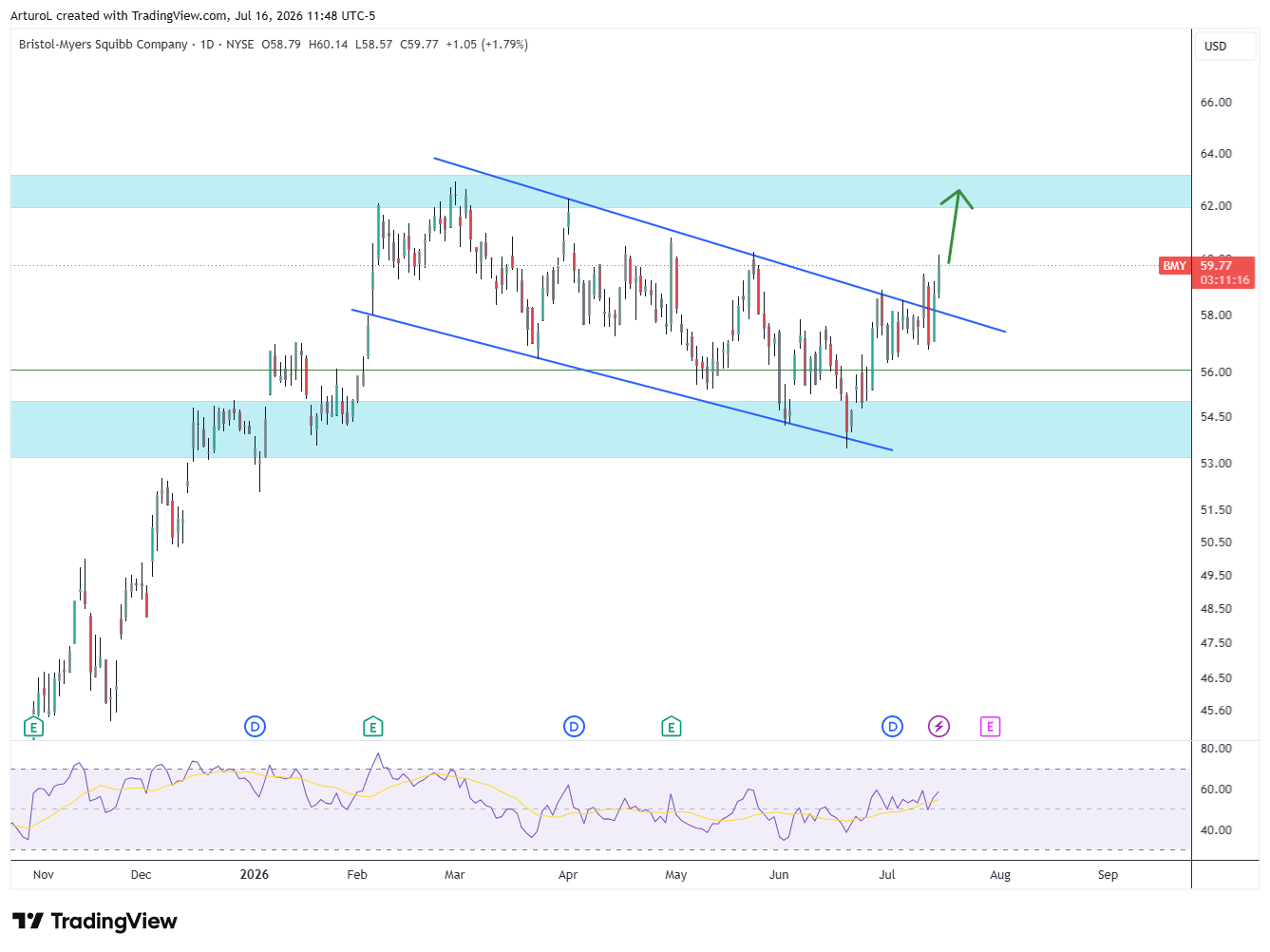Screen dimensions: 1270x952
Task: Click the high value H60.14
Action: click(329, 44)
